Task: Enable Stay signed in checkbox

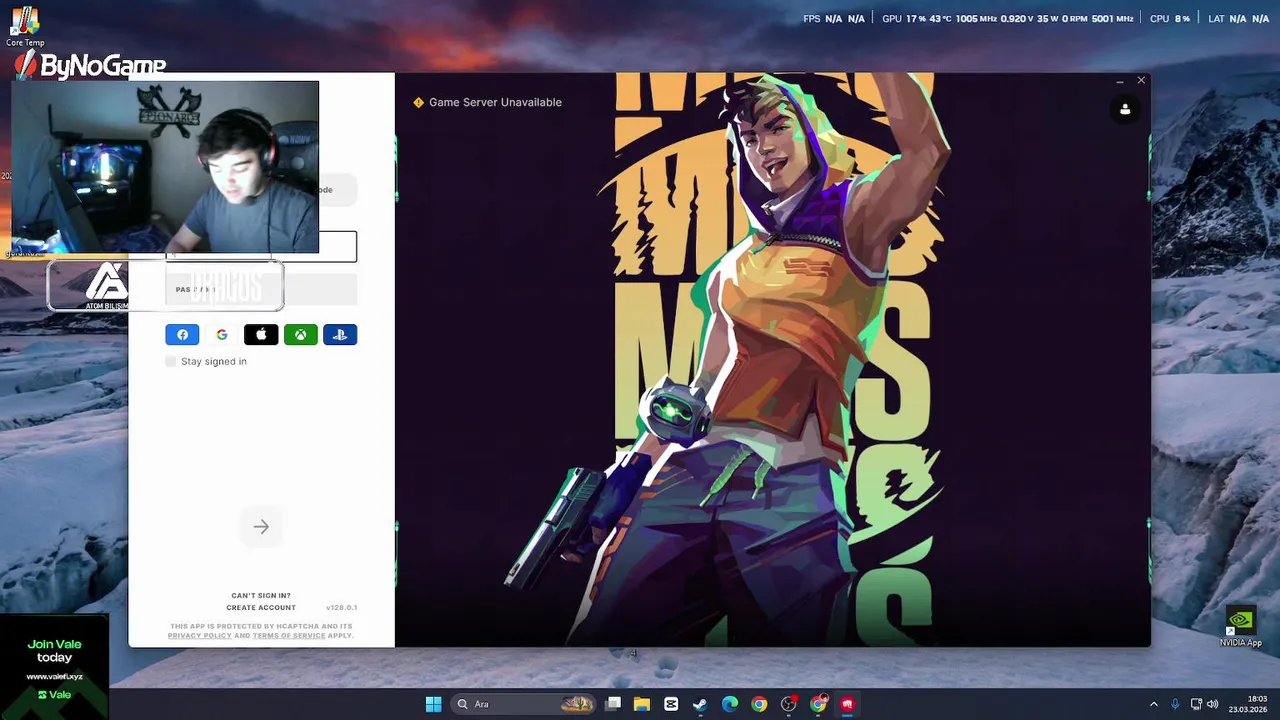Action: [171, 361]
